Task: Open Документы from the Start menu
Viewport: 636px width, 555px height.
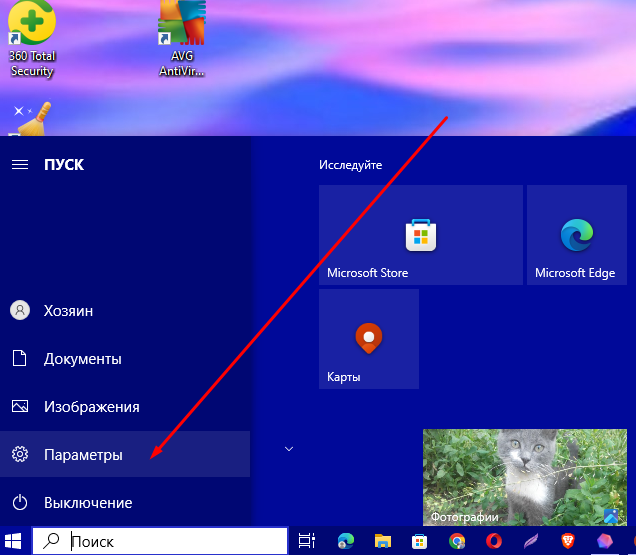Action: pos(125,359)
